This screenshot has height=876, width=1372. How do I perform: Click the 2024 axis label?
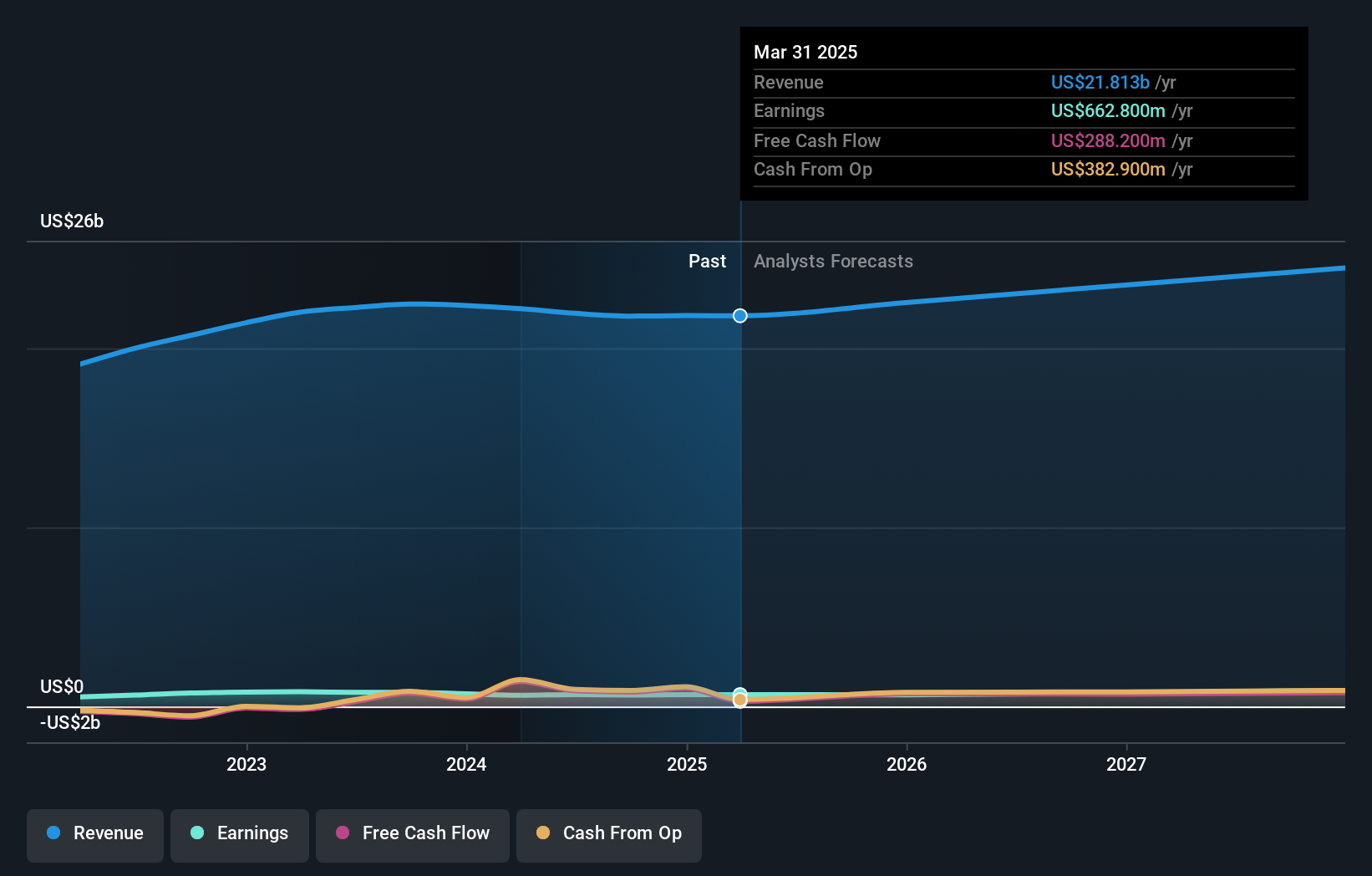click(466, 764)
